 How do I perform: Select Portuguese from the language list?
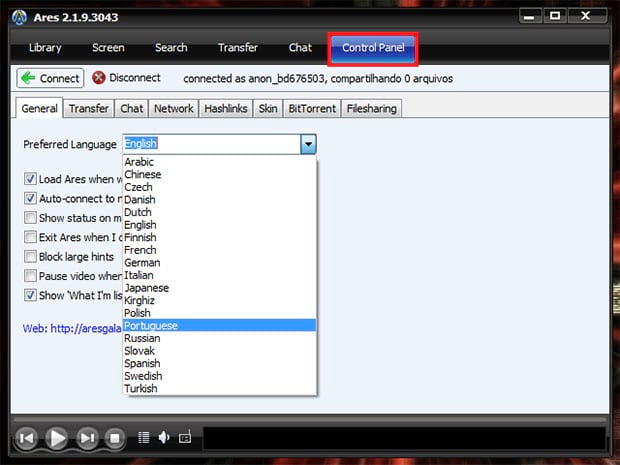click(x=149, y=325)
